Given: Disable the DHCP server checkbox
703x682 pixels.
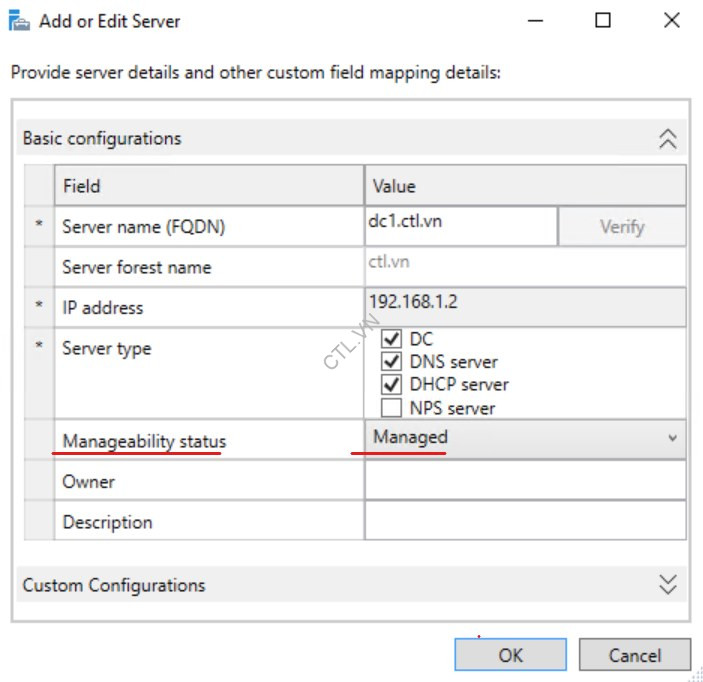Looking at the screenshot, I should point(392,385).
